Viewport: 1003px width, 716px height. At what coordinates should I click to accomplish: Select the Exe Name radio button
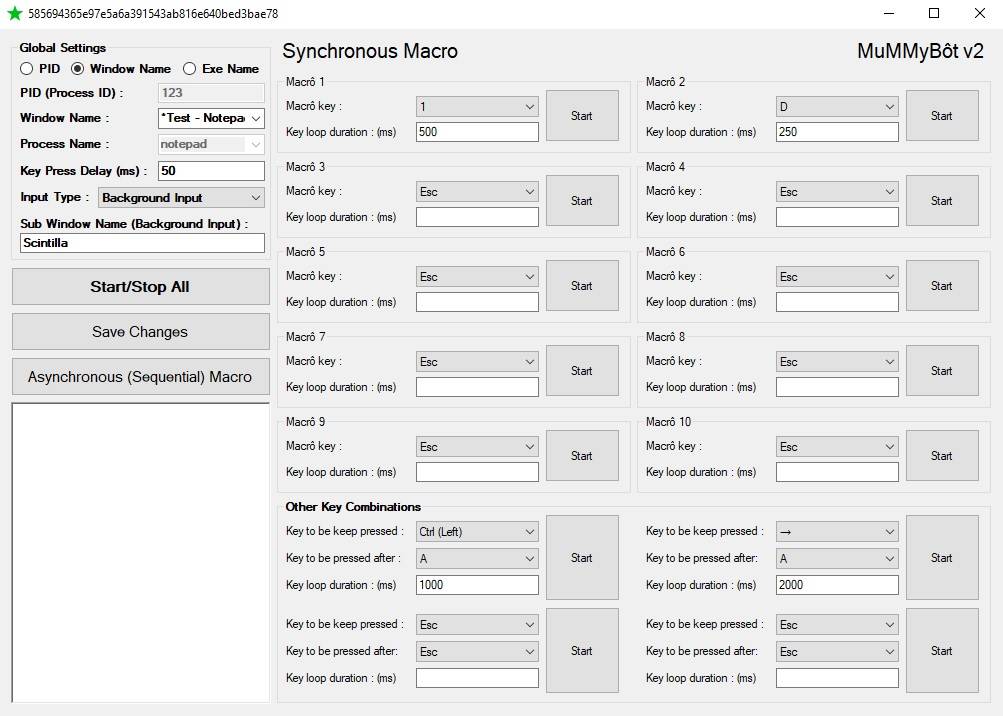tap(189, 69)
